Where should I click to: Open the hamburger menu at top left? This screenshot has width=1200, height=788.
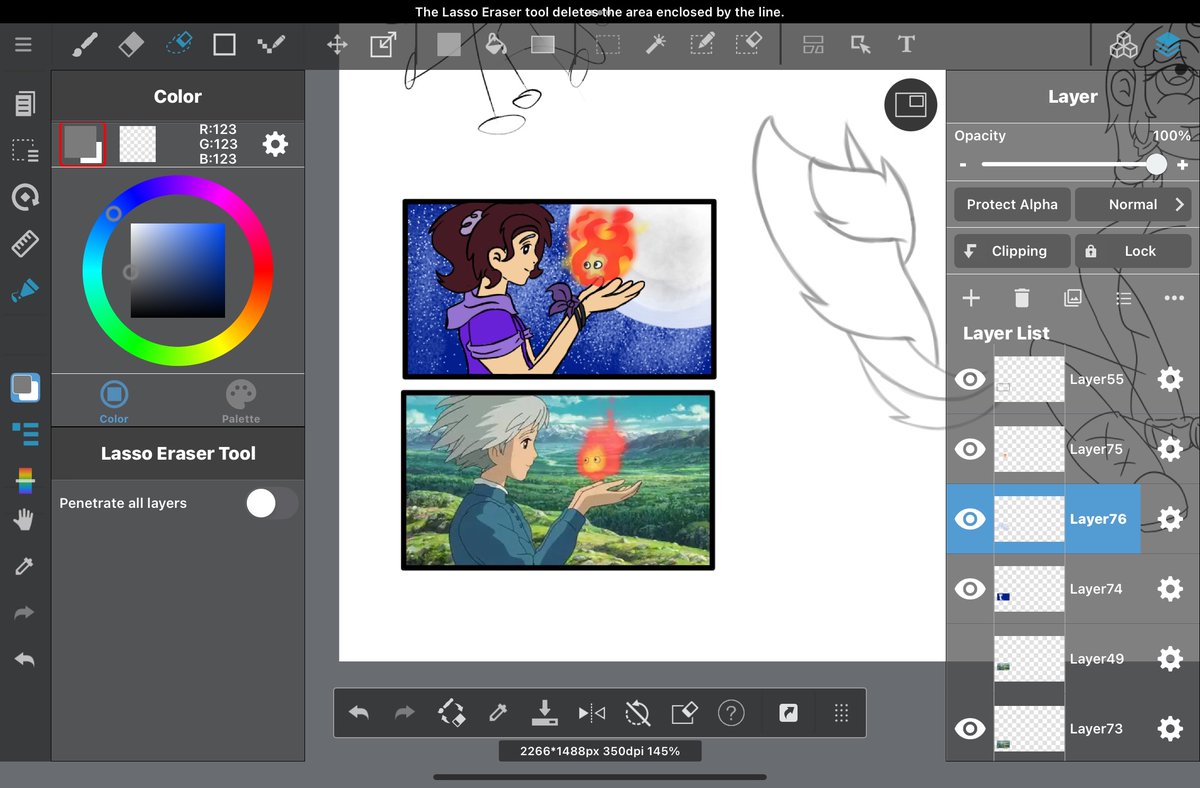(22, 44)
